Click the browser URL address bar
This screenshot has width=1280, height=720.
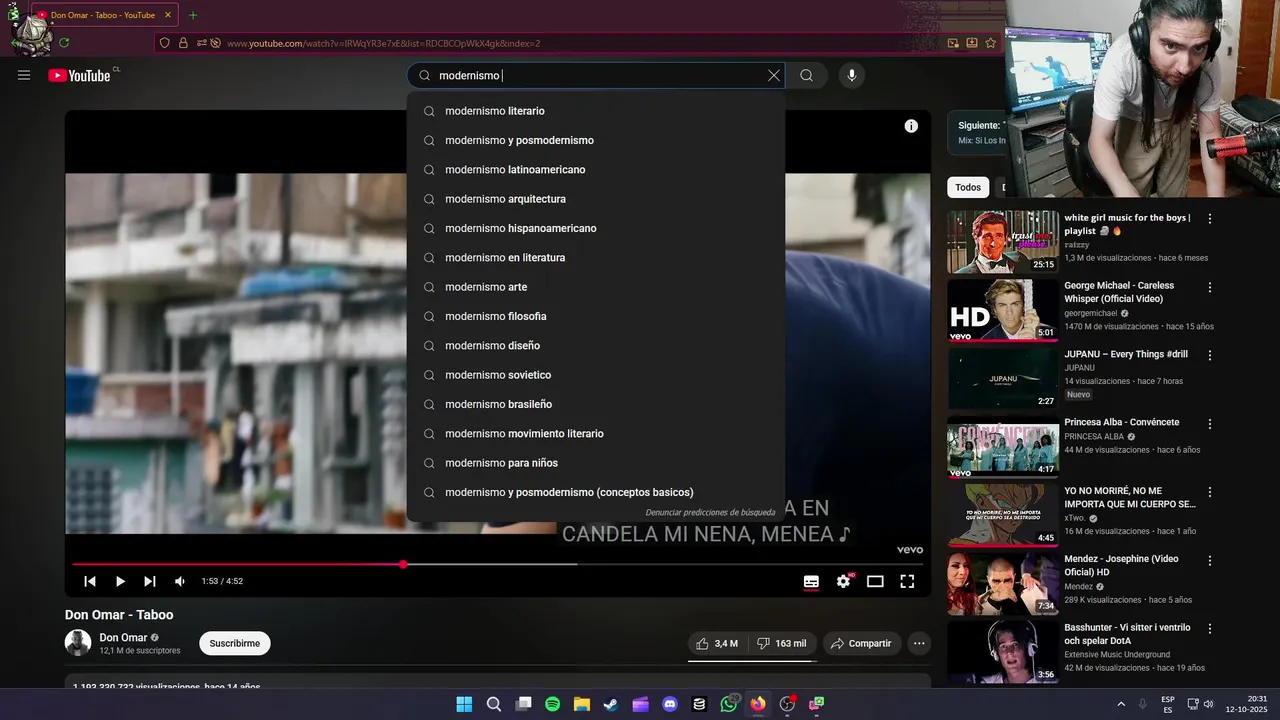coord(580,43)
